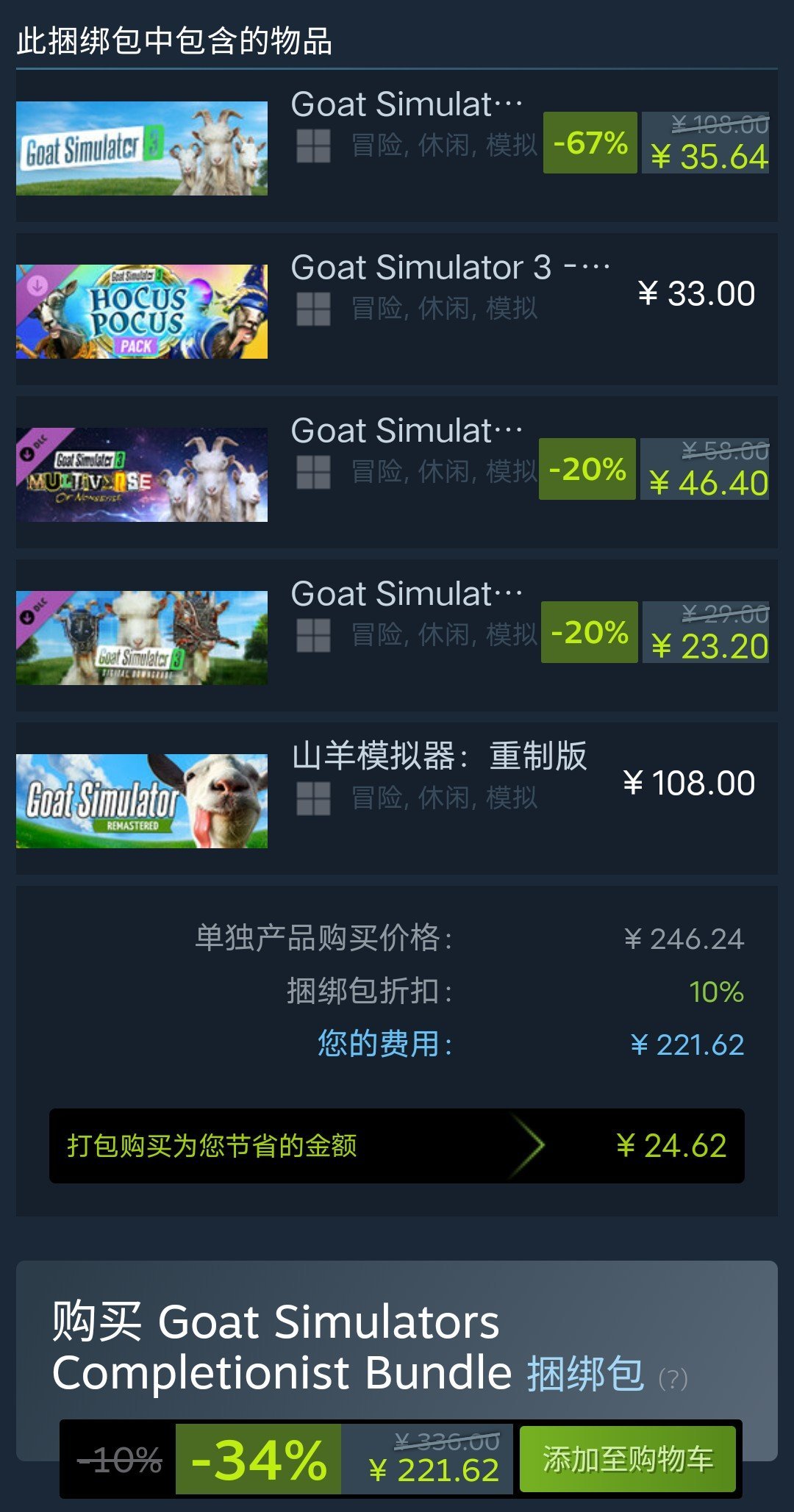Click Windows icon on Digital Downgrade DLC row
This screenshot has width=794, height=1512.
tap(313, 635)
